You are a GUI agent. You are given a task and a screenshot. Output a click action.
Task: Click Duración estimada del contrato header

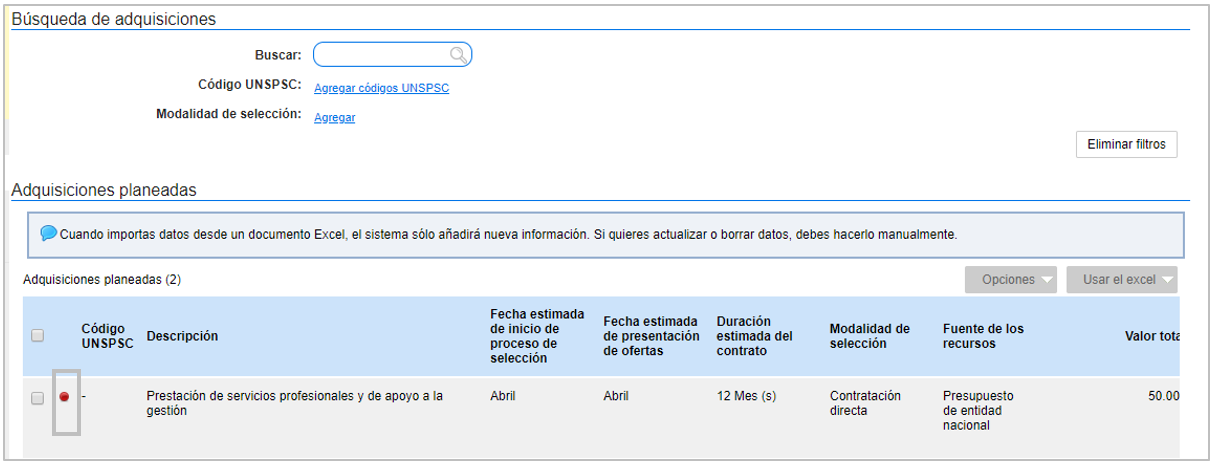tap(754, 336)
